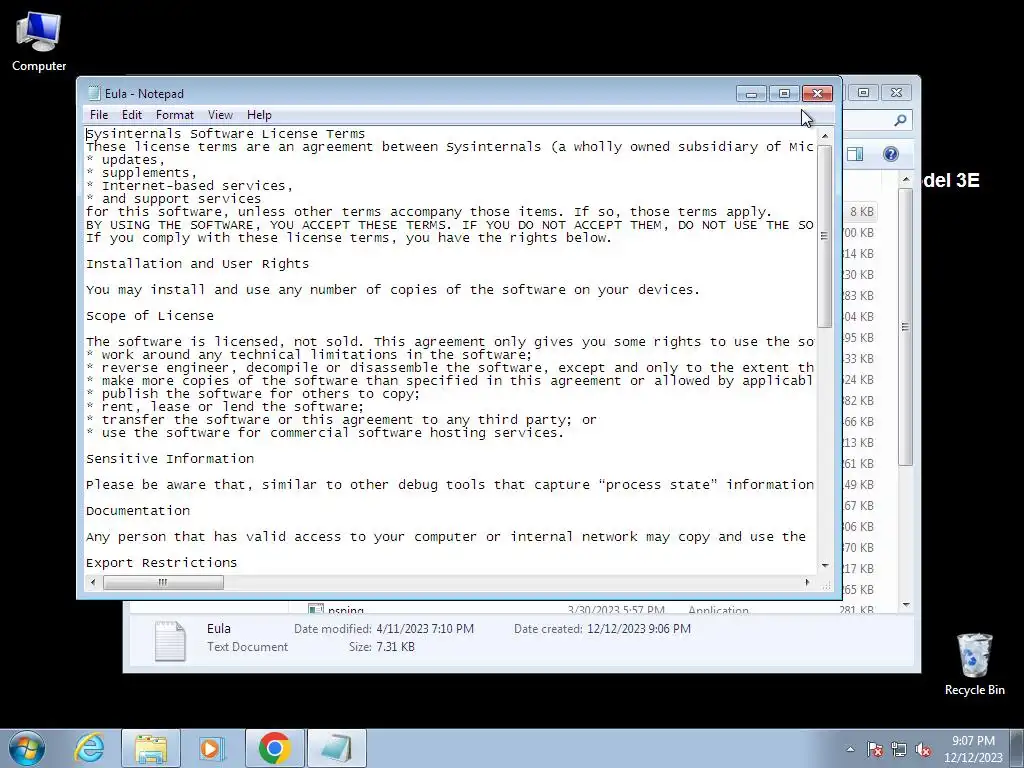The image size is (1024, 768).
Task: Open the View menu in Notepad
Action: click(220, 115)
